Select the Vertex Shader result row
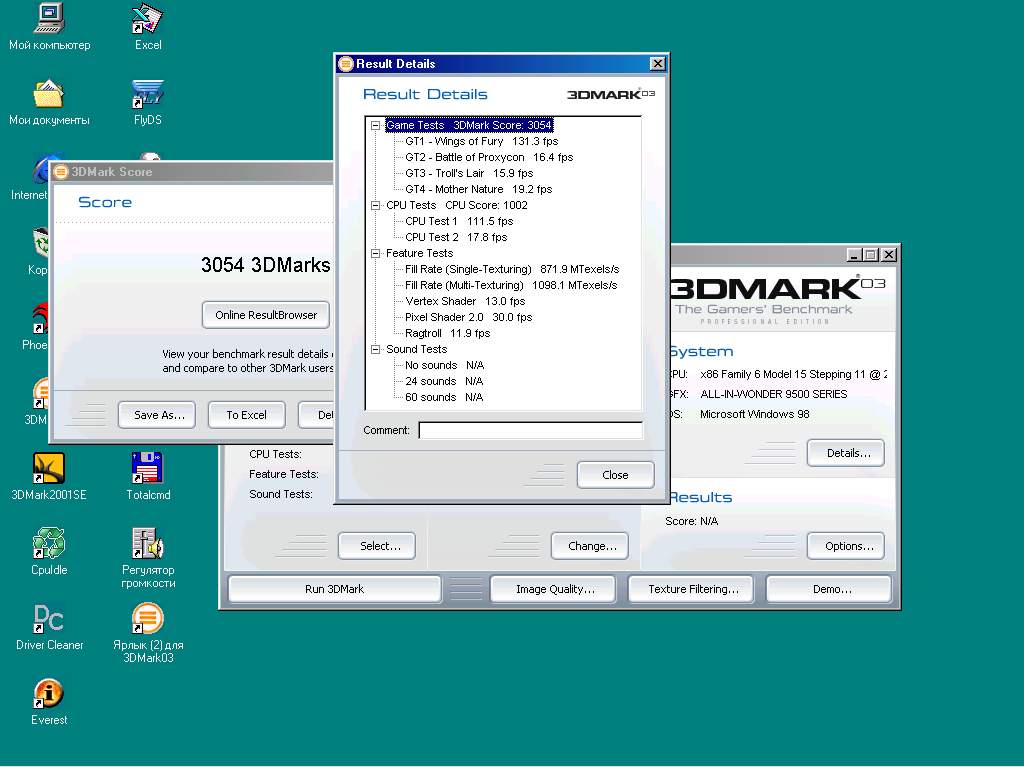Image resolution: width=1024 pixels, height=768 pixels. [465, 301]
